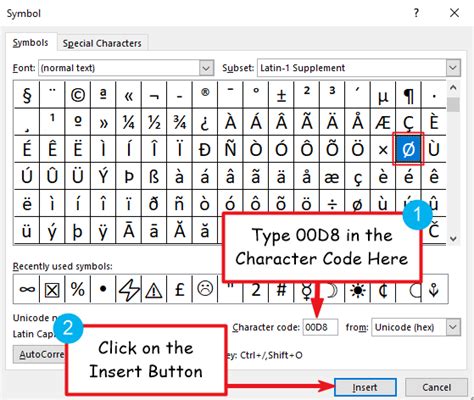Pick the not sign ¬ symbol

[154, 95]
